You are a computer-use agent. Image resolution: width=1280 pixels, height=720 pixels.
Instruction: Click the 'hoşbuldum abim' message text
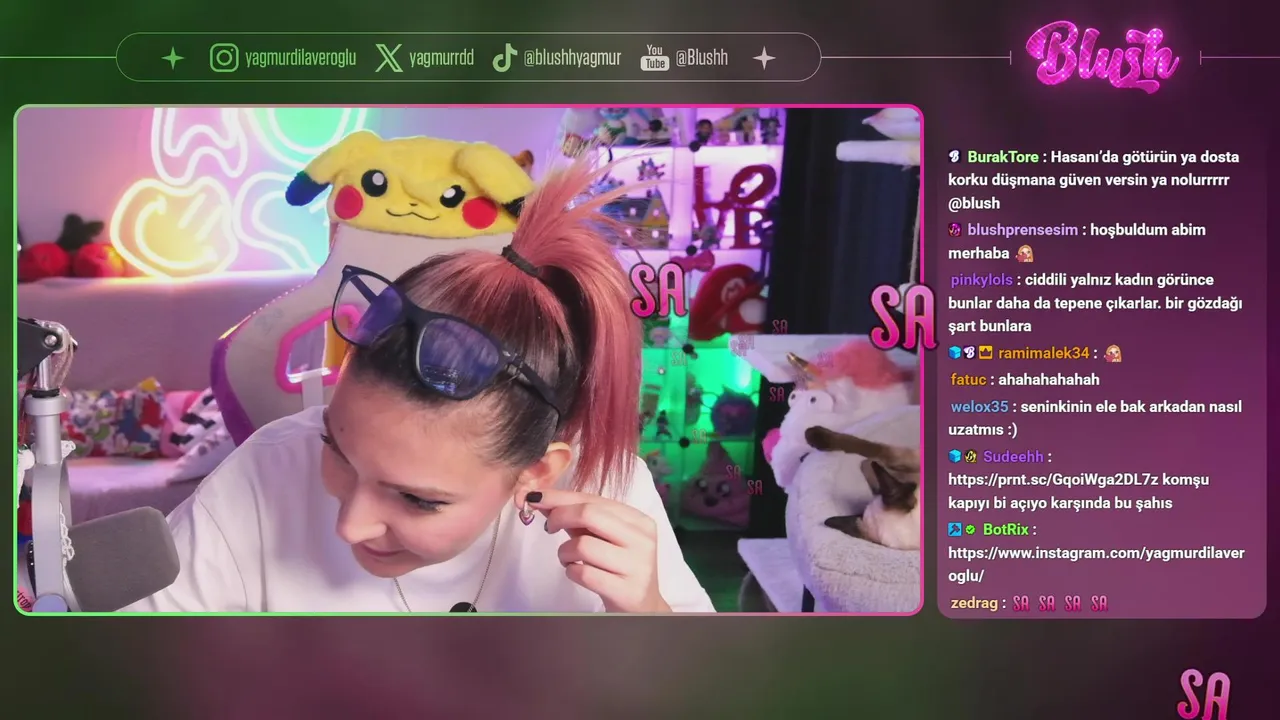[x=1148, y=230]
